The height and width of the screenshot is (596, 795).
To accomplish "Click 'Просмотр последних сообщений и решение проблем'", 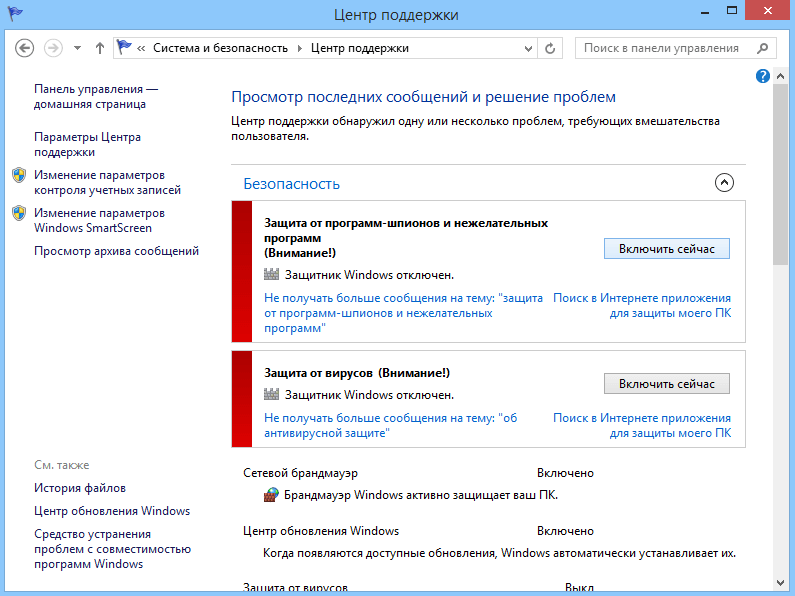I will pyautogui.click(x=423, y=97).
